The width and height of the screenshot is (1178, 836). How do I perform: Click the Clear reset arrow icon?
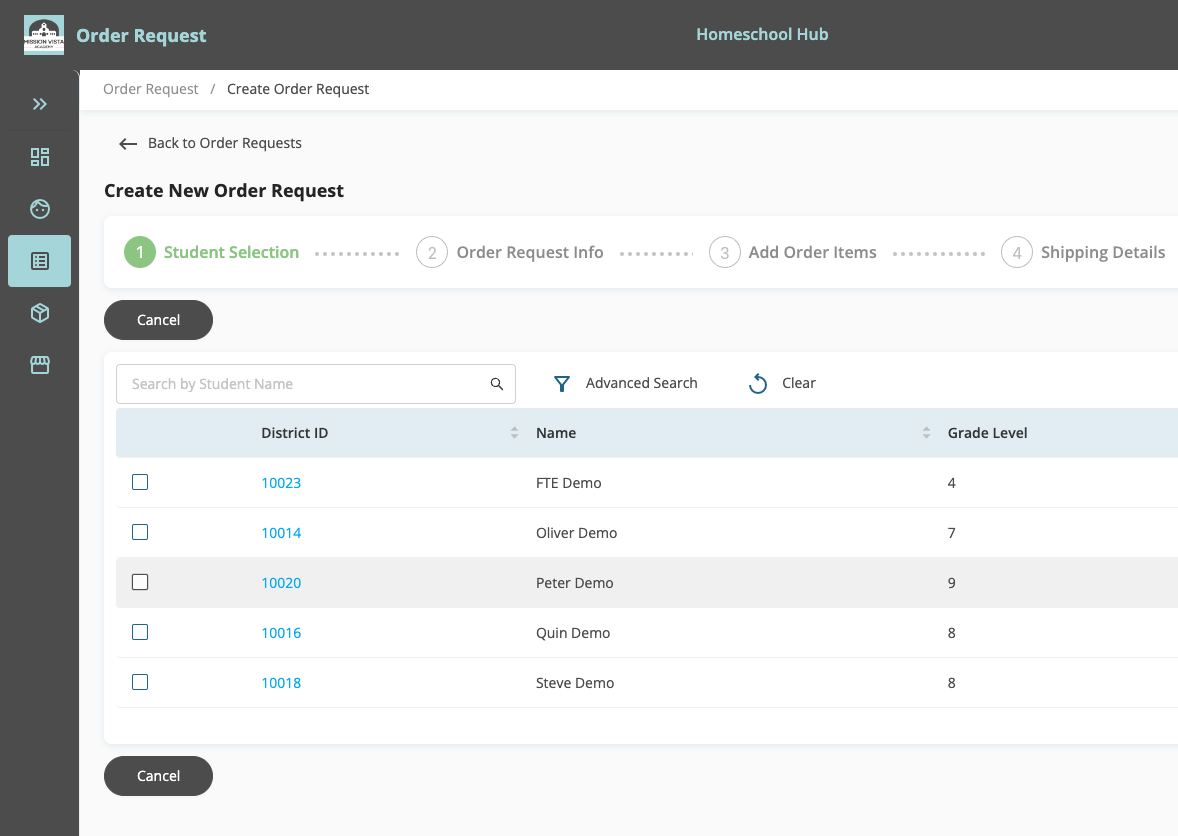tap(758, 383)
